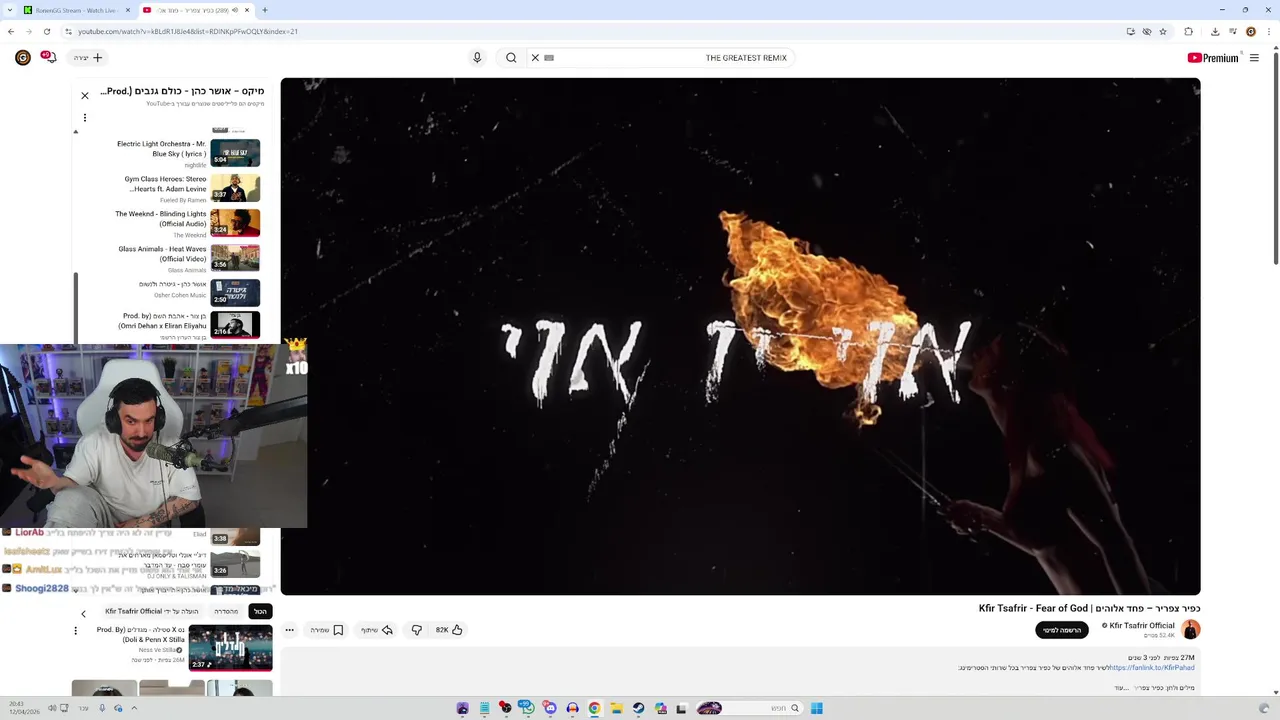Go to YouTube Premium home logo
The height and width of the screenshot is (720, 1280).
1213,58
